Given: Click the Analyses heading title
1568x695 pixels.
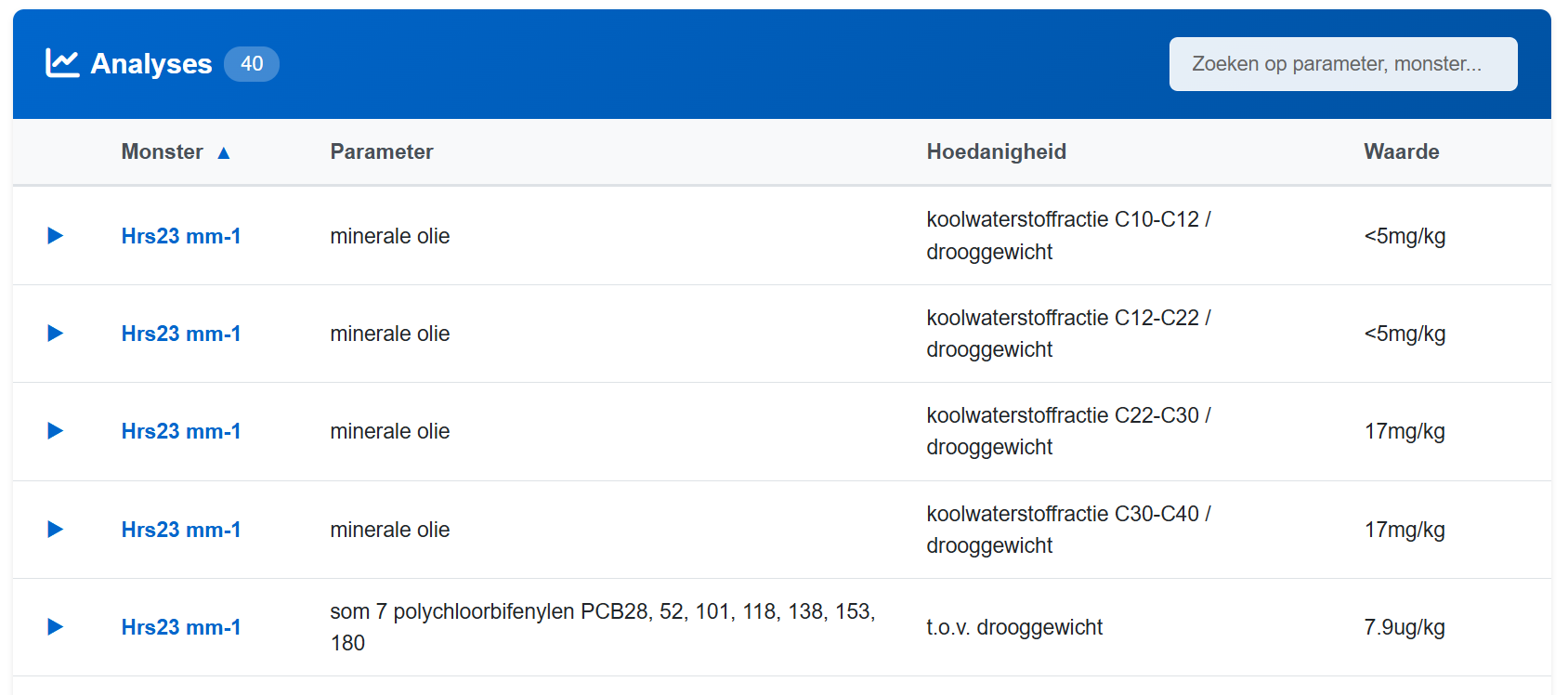Looking at the screenshot, I should (151, 64).
